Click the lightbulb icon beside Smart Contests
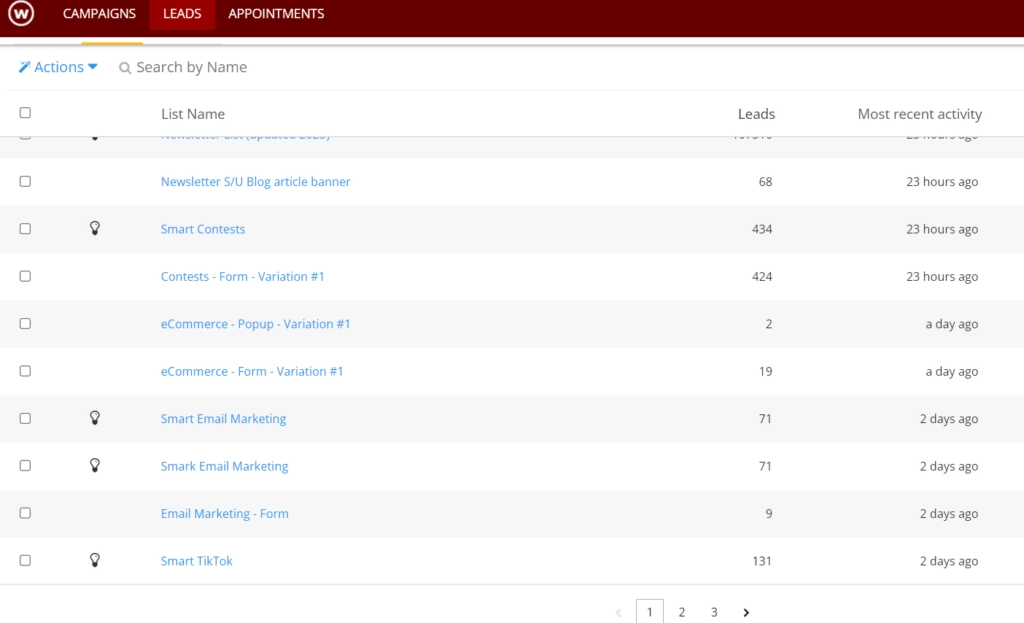1024x623 pixels. coord(95,228)
